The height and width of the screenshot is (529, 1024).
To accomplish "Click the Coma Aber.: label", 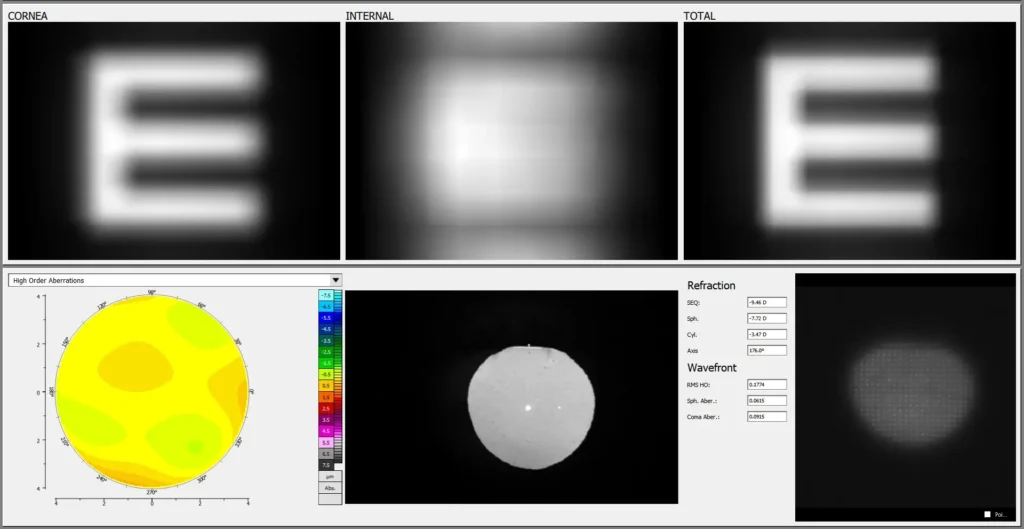I will pos(703,416).
